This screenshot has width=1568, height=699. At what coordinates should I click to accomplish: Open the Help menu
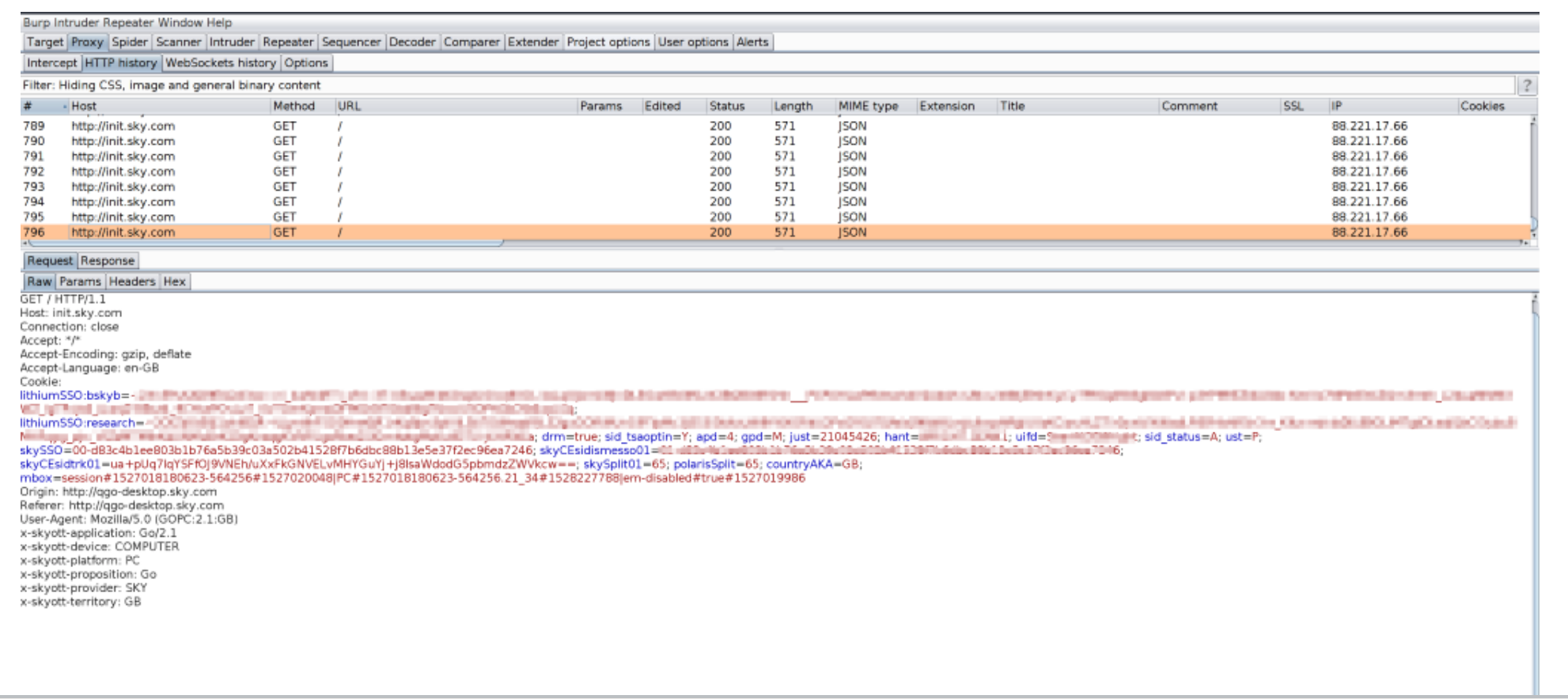219,22
